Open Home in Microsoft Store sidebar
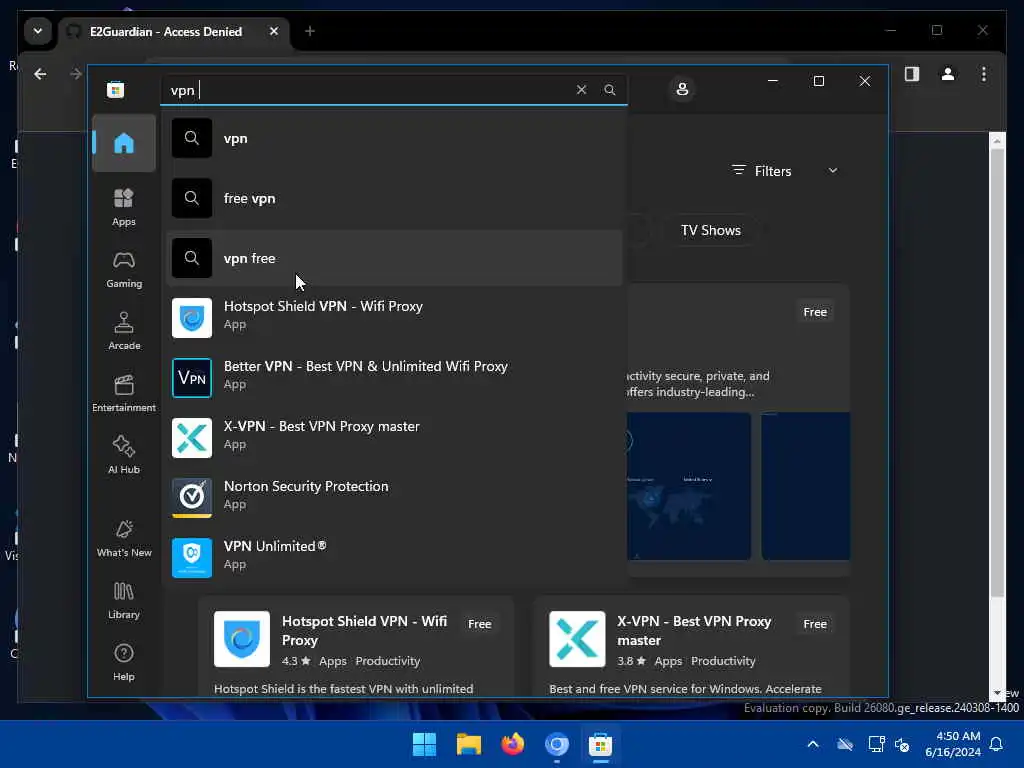The width and height of the screenshot is (1024, 768). click(x=123, y=143)
